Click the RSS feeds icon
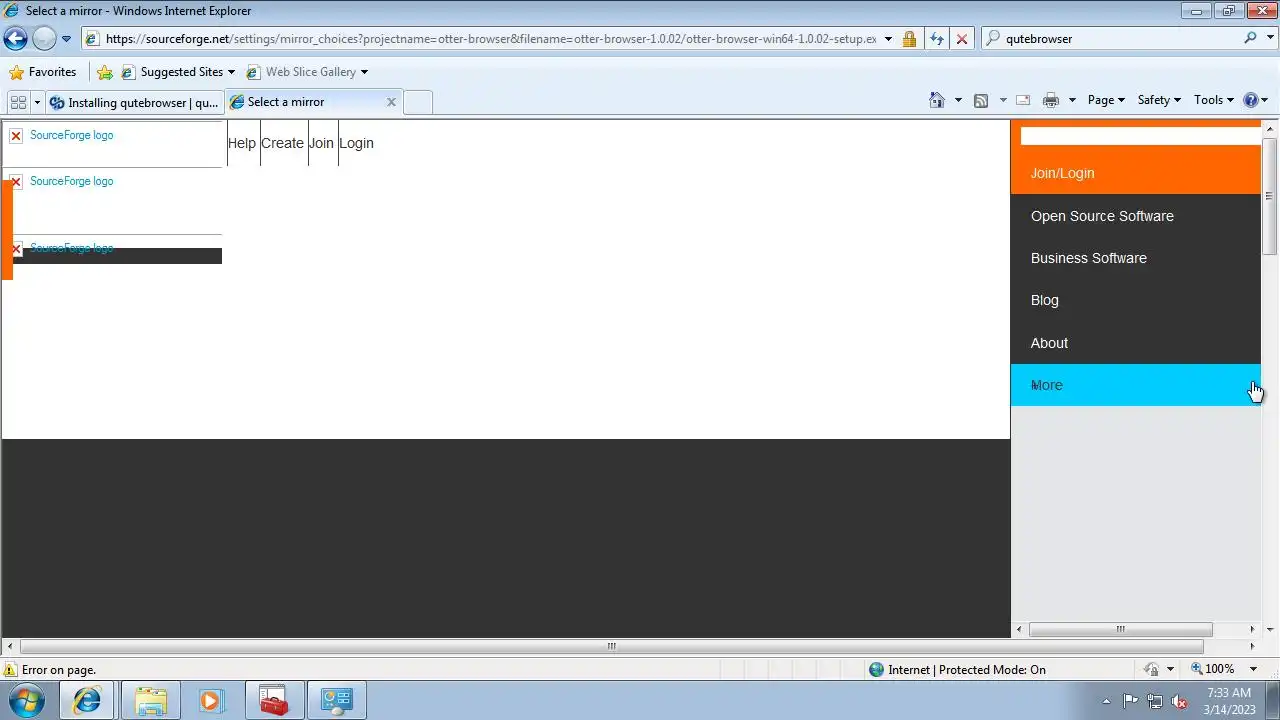This screenshot has width=1280, height=720. pos(981,100)
